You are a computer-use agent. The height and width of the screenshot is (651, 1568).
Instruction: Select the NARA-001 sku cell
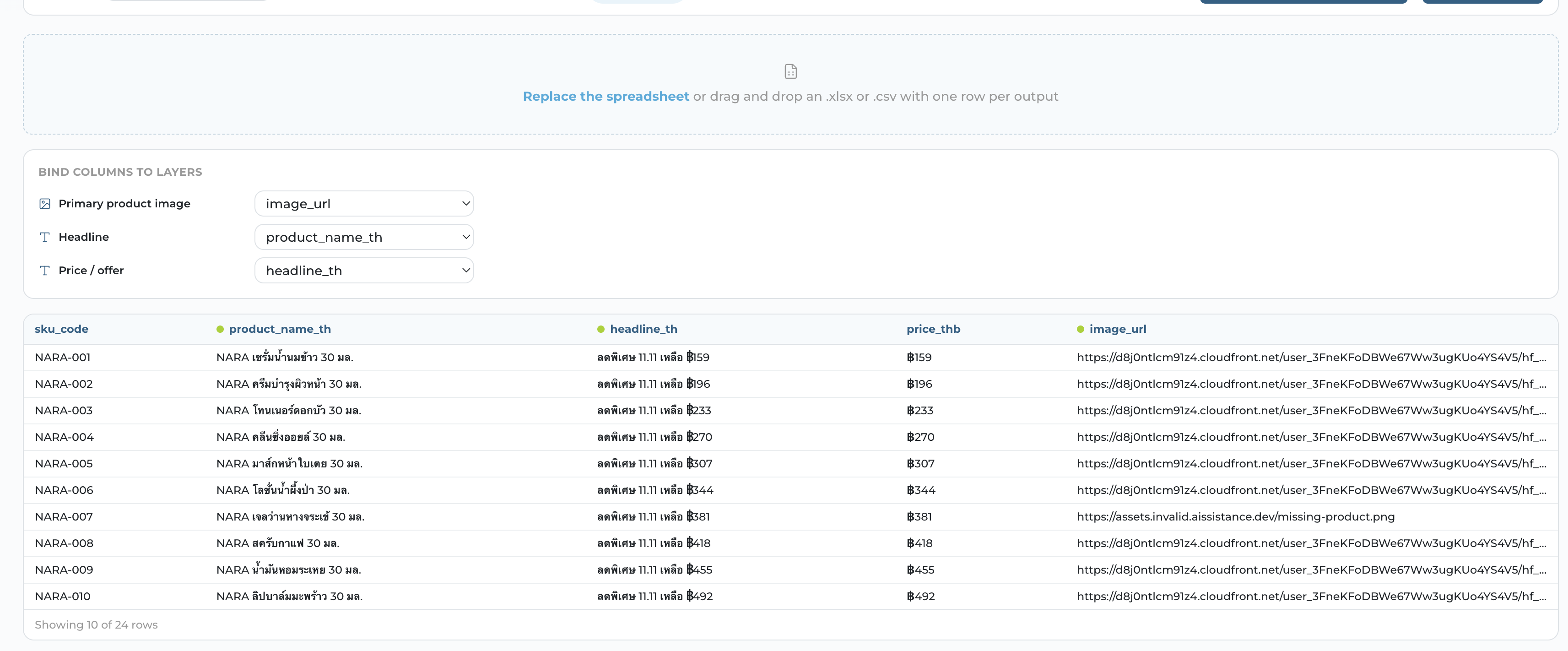63,358
